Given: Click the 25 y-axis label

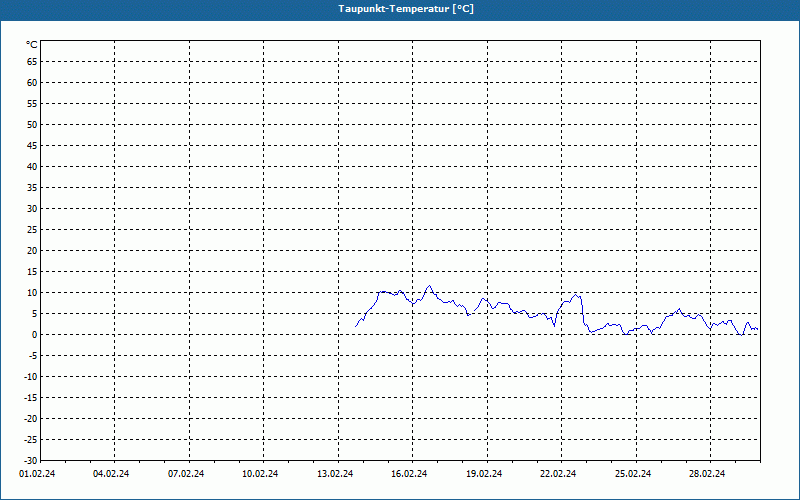Looking at the screenshot, I should (x=32, y=230).
